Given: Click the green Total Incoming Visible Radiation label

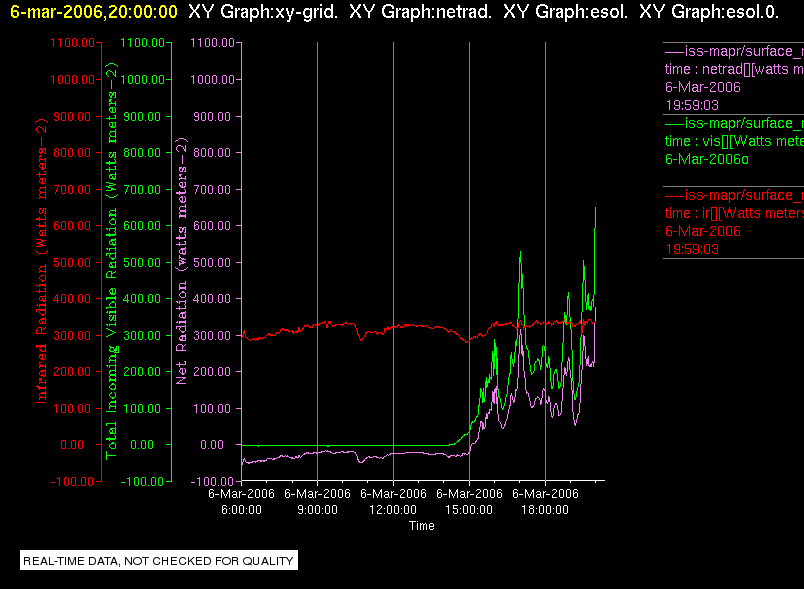Looking at the screenshot, I should click(x=111, y=261).
